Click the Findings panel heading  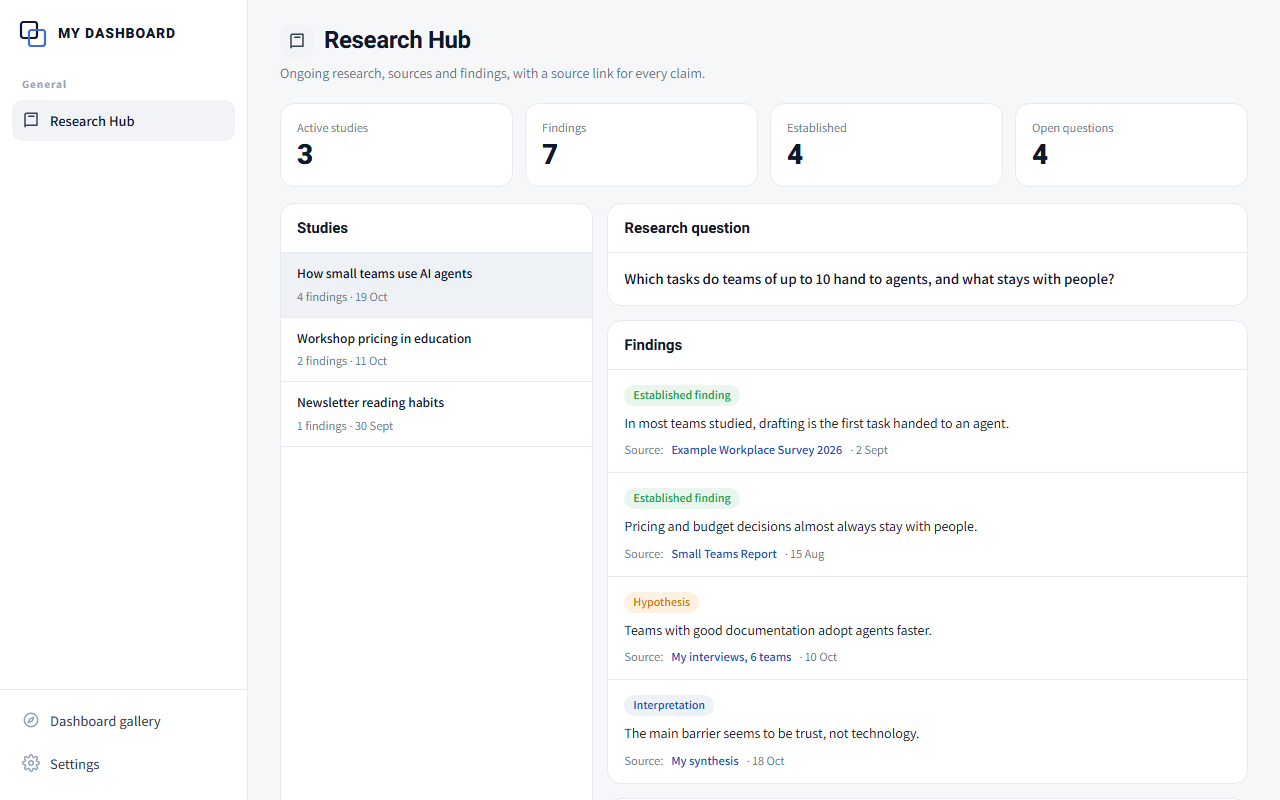(653, 345)
